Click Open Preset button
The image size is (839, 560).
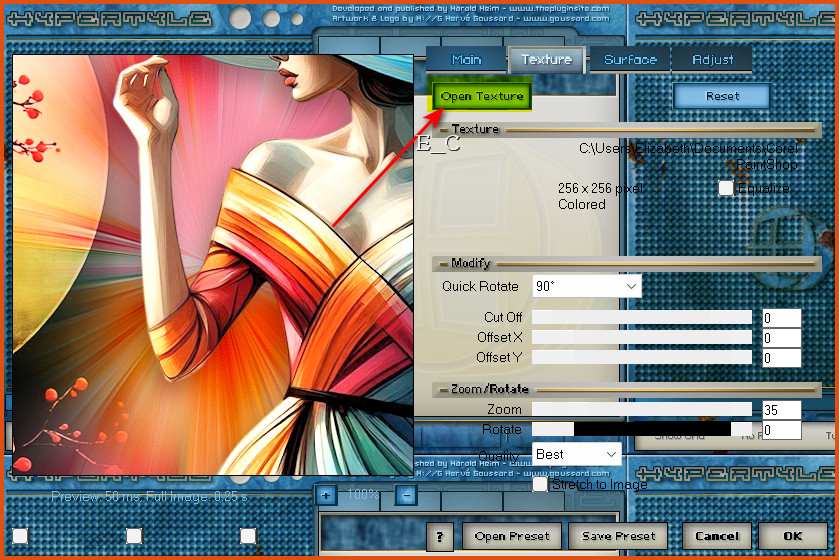pyautogui.click(x=512, y=536)
